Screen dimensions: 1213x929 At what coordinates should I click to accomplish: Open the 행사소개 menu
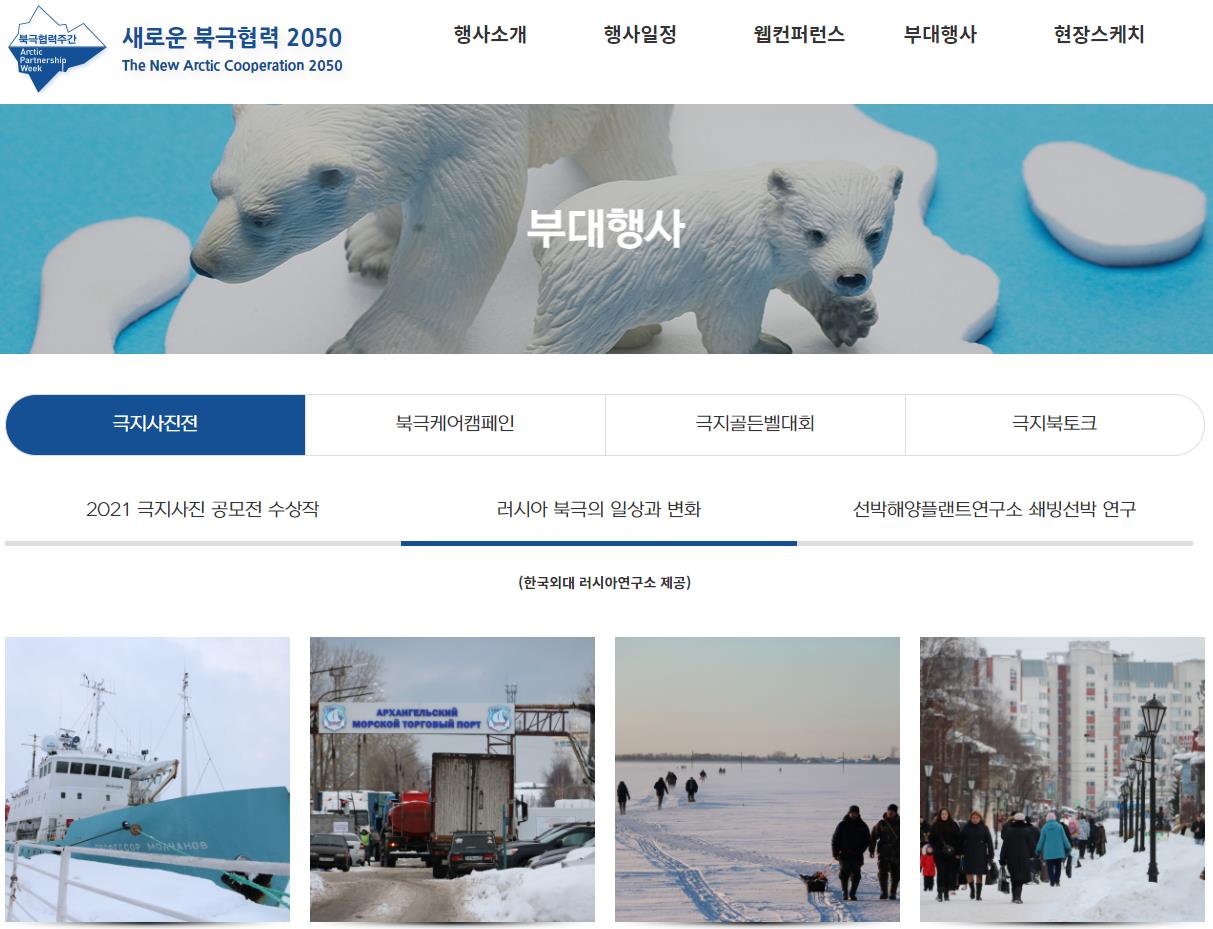click(490, 35)
